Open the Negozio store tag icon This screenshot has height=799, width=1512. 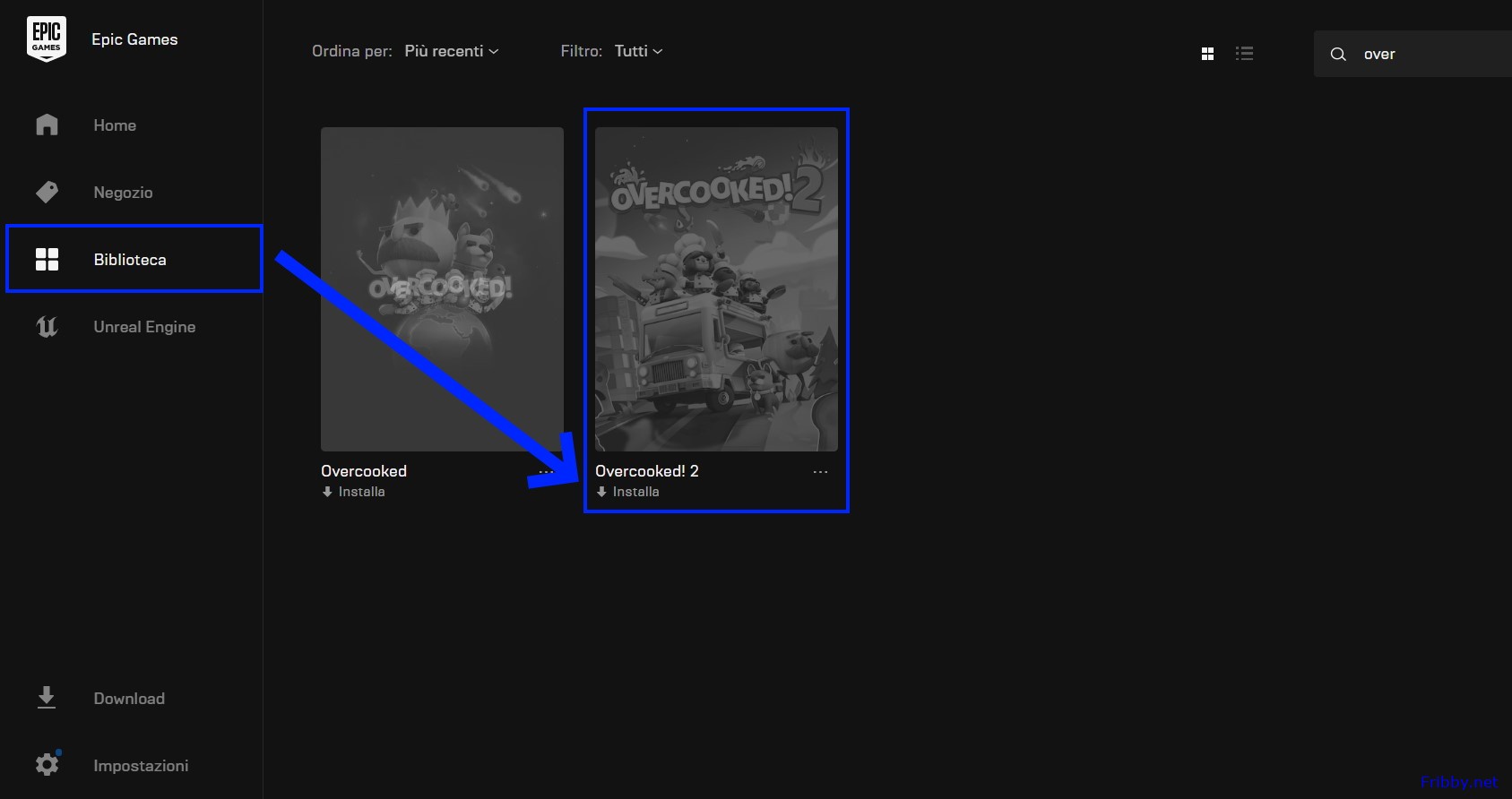tap(47, 192)
